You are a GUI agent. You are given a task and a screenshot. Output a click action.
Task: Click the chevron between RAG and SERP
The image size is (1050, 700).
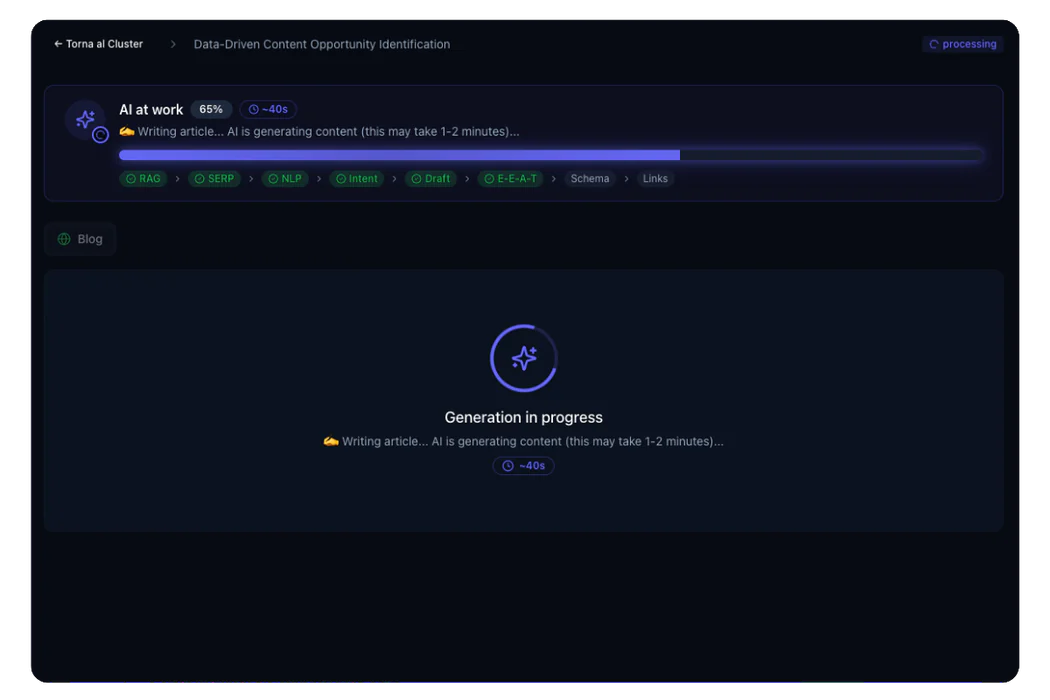click(x=178, y=179)
